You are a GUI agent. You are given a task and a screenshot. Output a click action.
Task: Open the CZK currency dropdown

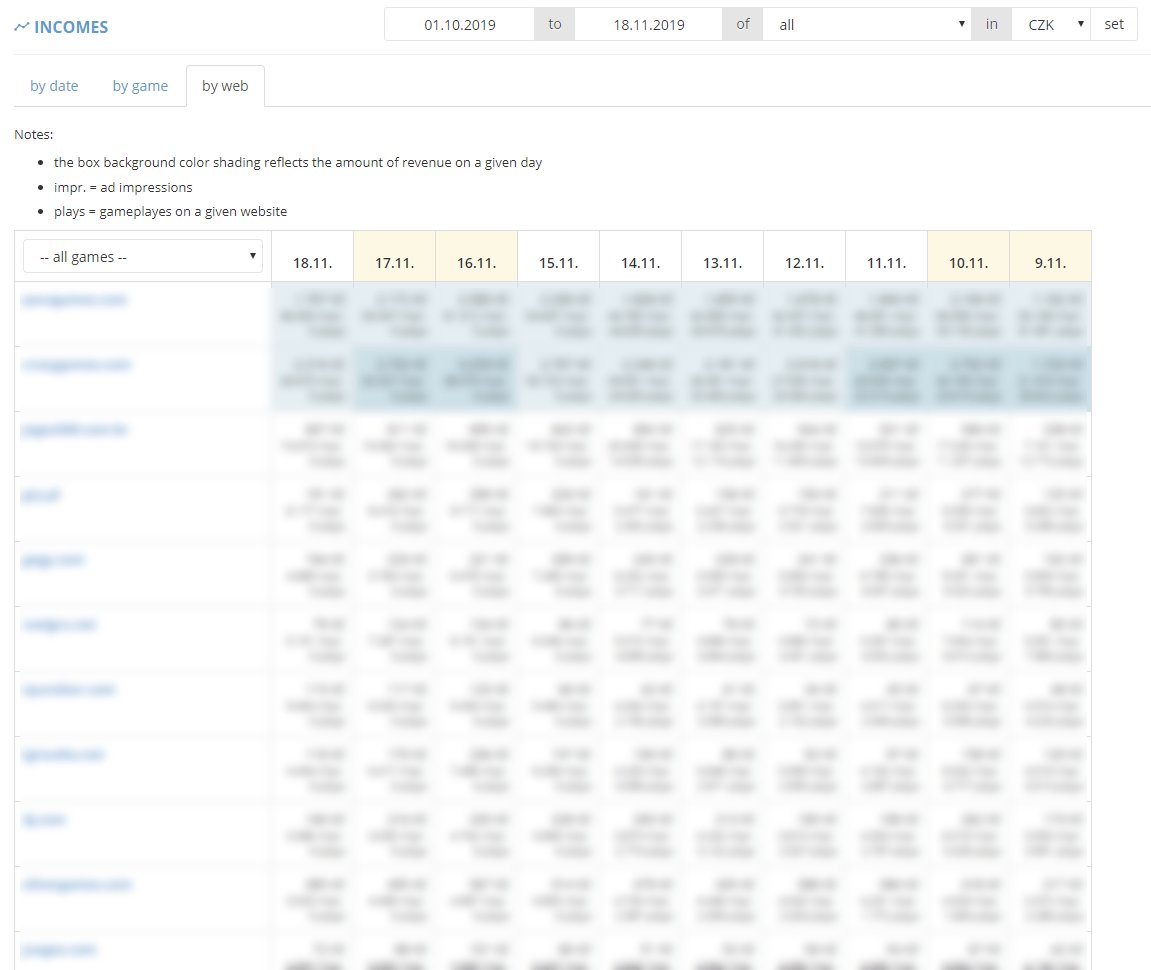click(x=1051, y=24)
